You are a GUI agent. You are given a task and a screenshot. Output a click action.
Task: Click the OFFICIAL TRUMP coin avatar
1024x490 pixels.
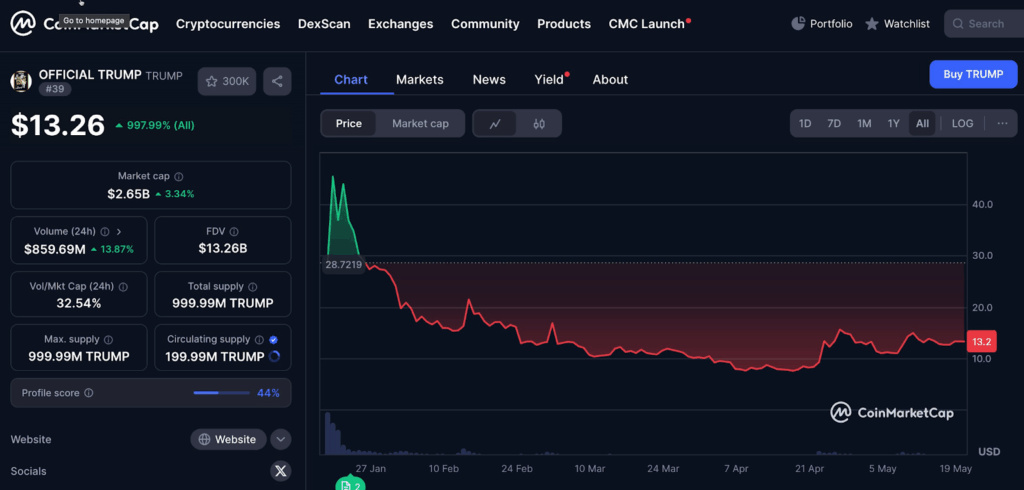pos(21,81)
